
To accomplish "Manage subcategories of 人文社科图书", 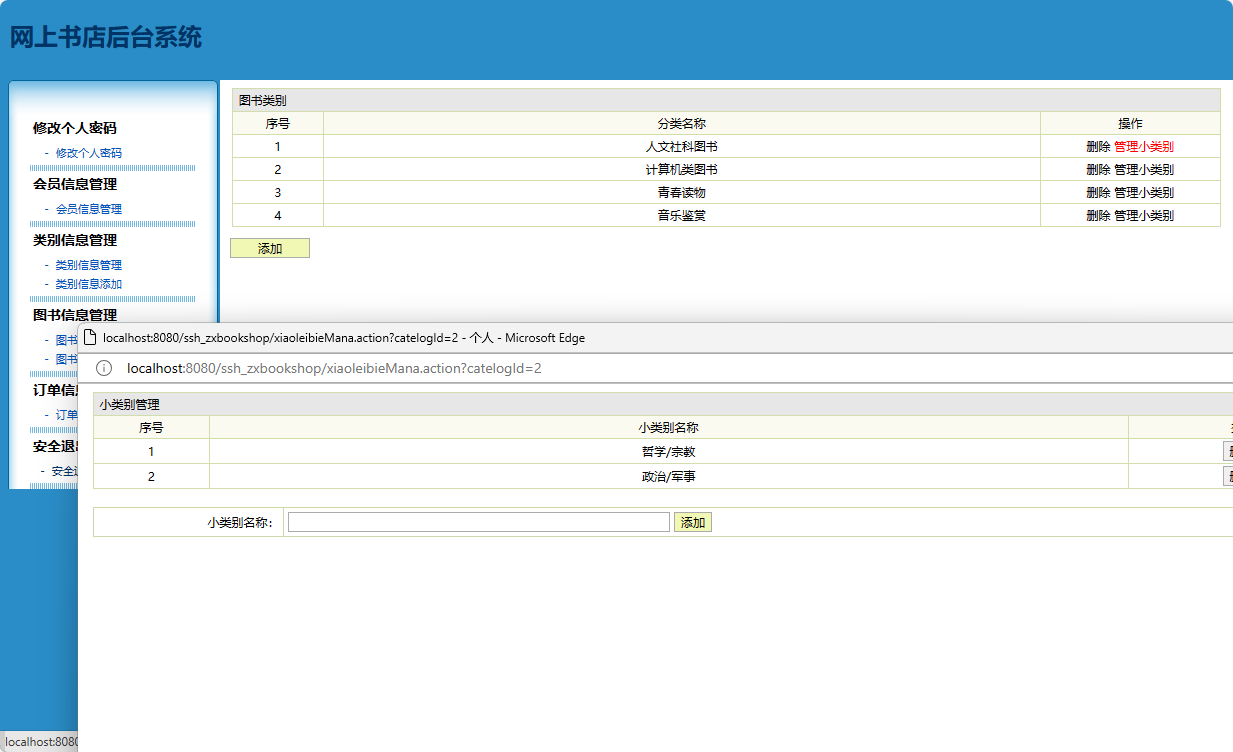I will [x=1144, y=146].
